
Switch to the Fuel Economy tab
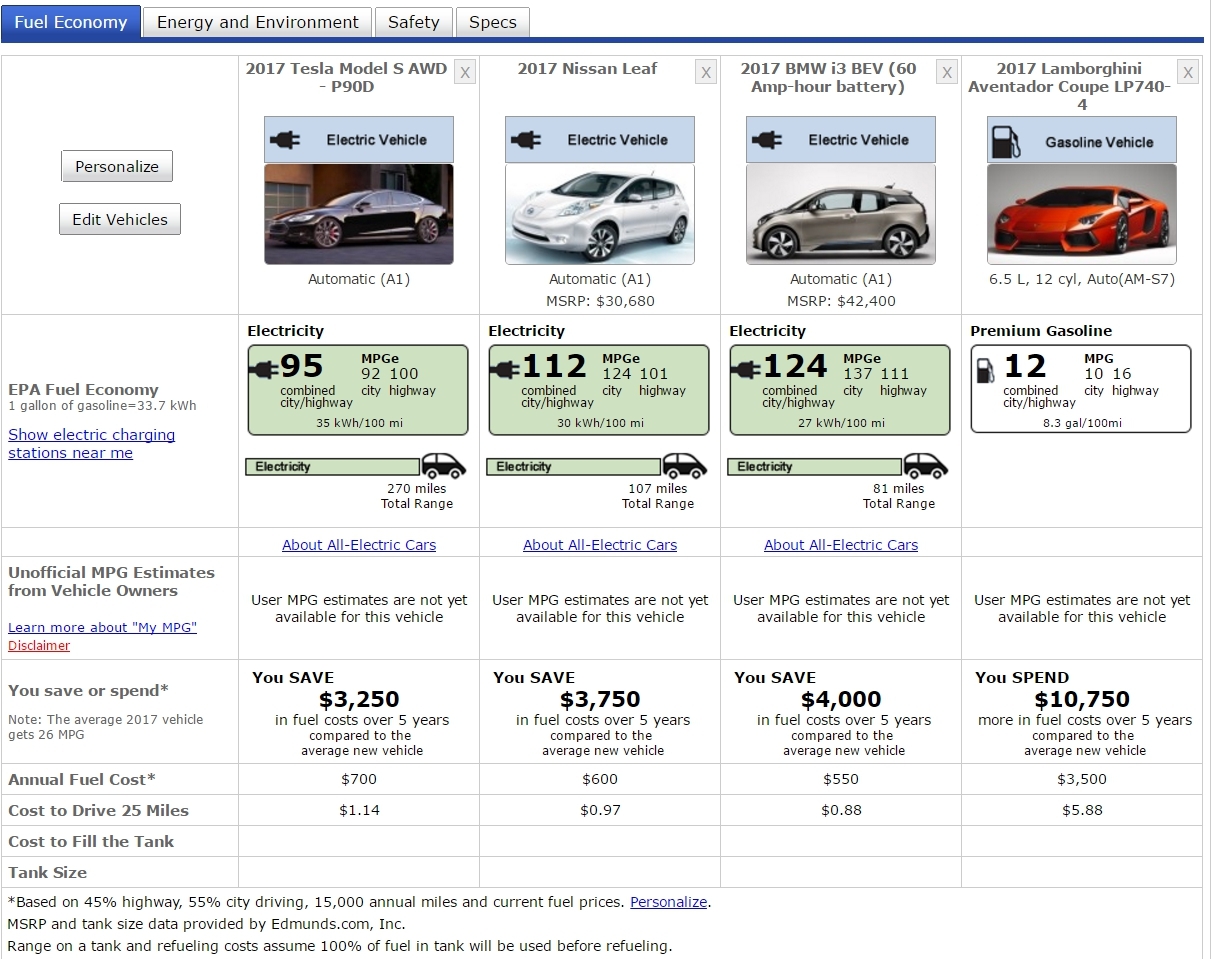(70, 22)
